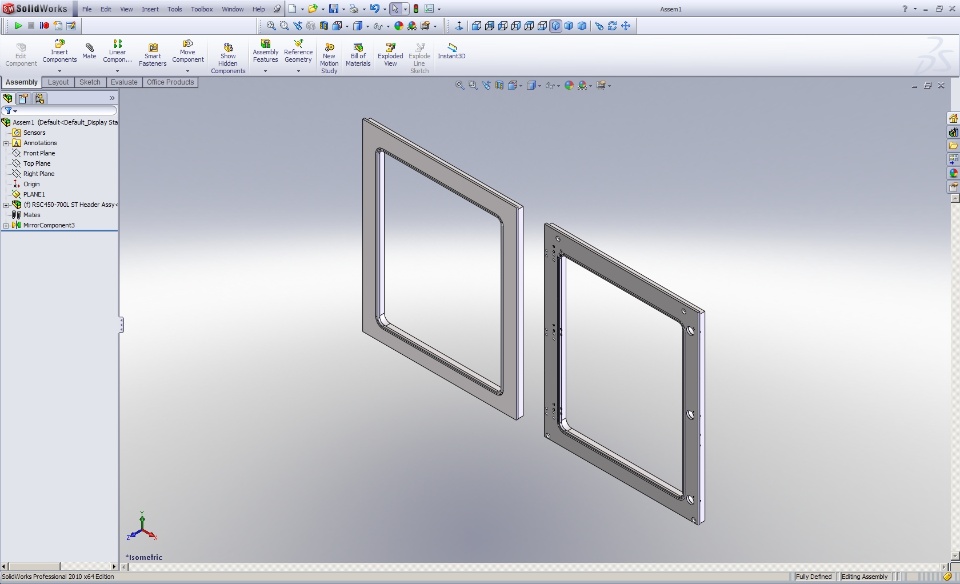This screenshot has height=584, width=960.
Task: Click the Pan view arrows icon
Action: 626,26
